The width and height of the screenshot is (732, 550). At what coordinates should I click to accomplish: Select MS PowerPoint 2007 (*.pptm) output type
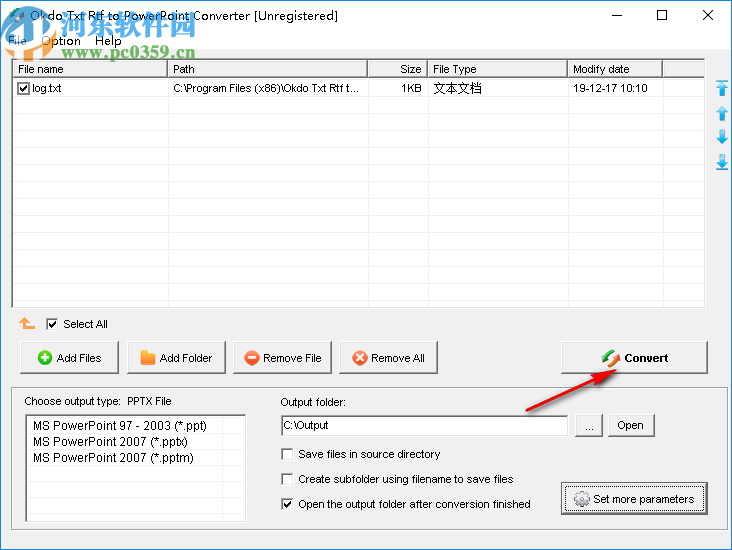pos(113,458)
